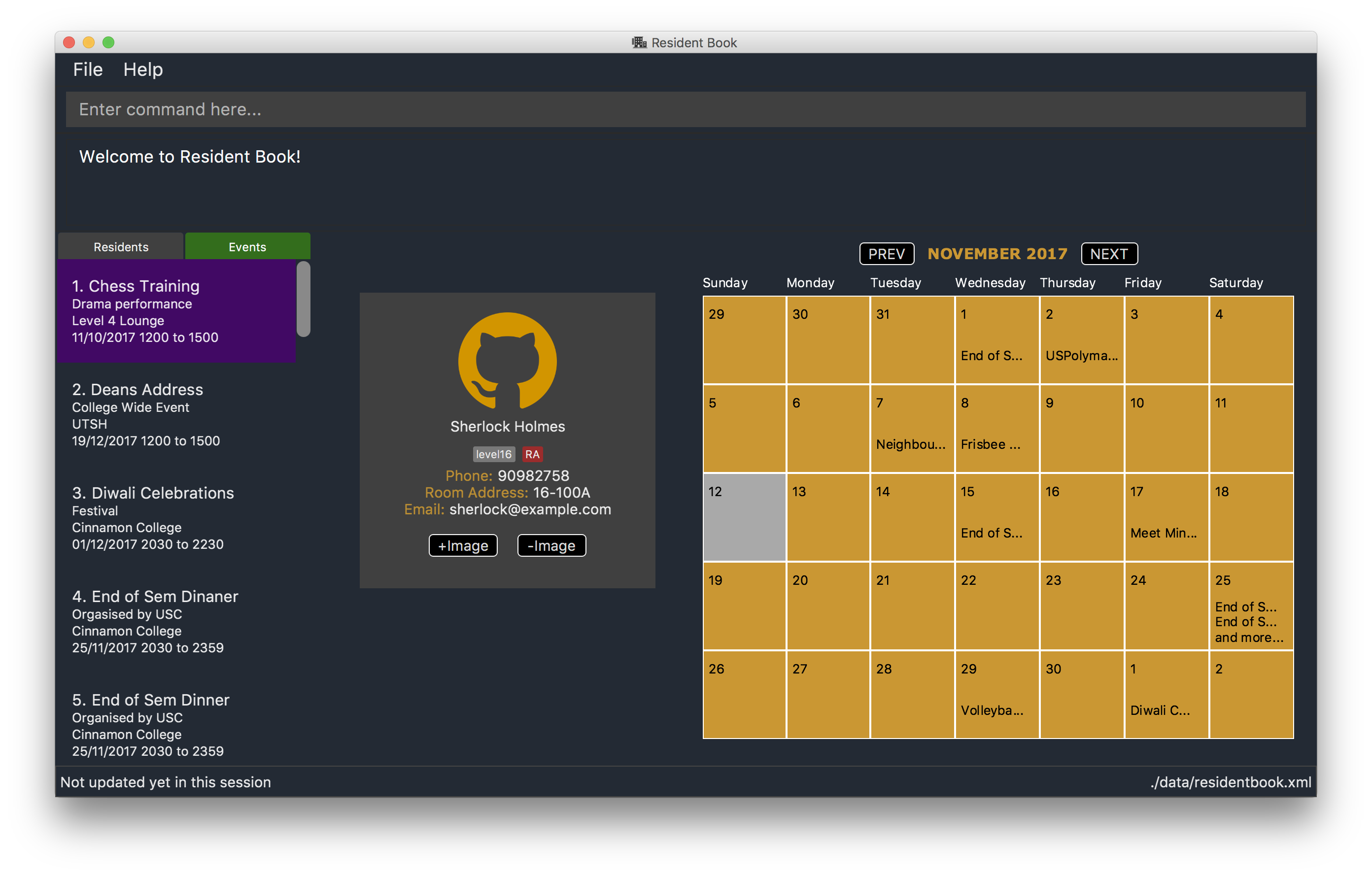Click the PREV month button
The width and height of the screenshot is (1372, 876).
click(886, 253)
